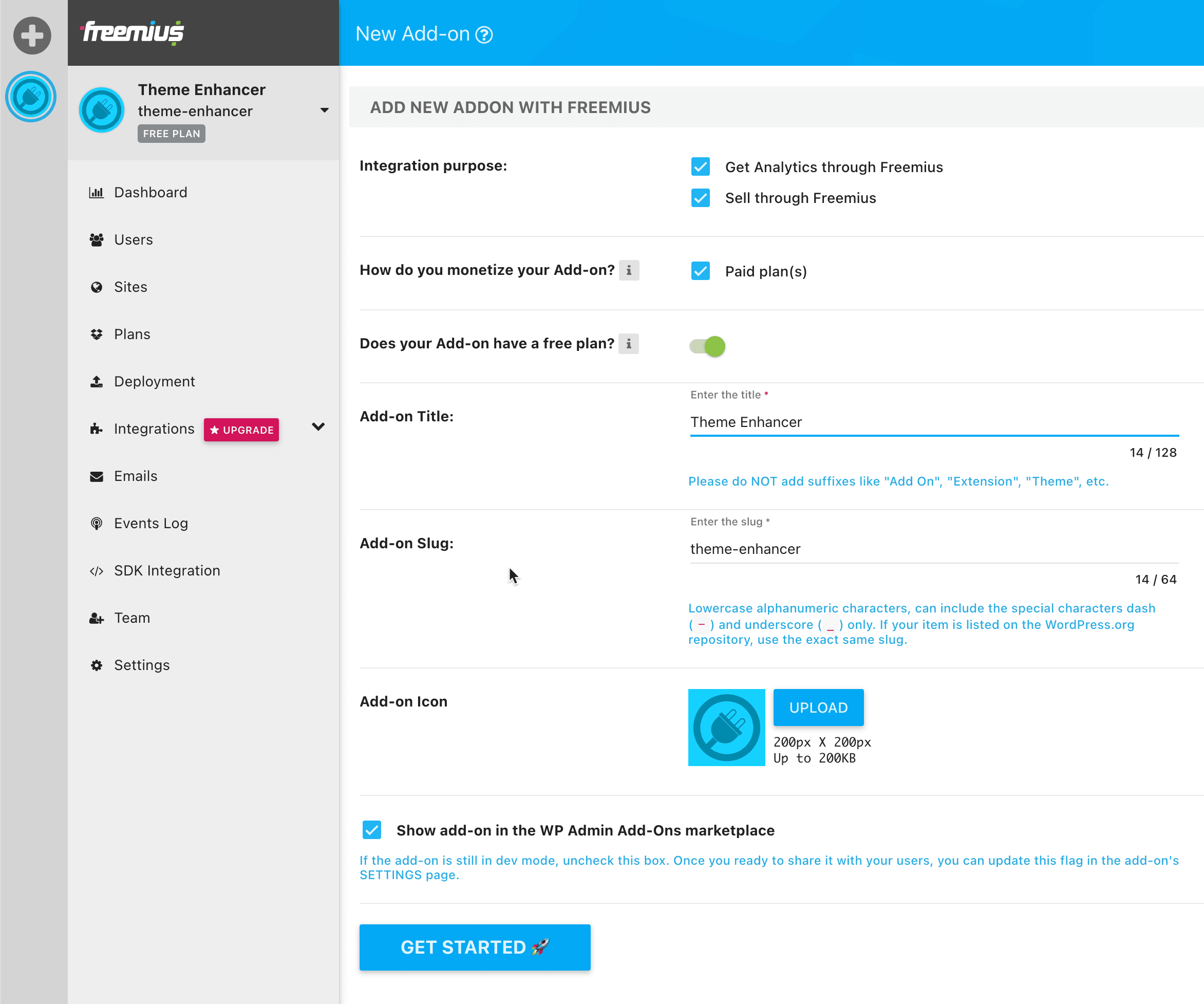The height and width of the screenshot is (1004, 1204).
Task: Click the UPLOAD icon button
Action: click(818, 708)
